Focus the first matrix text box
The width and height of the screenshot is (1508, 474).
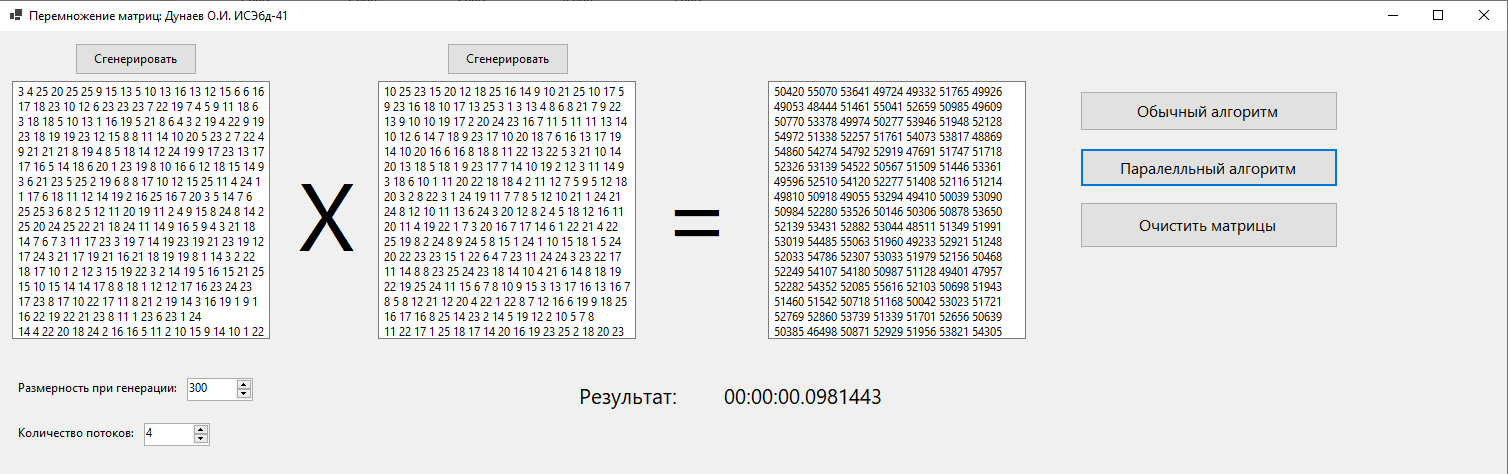pyautogui.click(x=141, y=210)
